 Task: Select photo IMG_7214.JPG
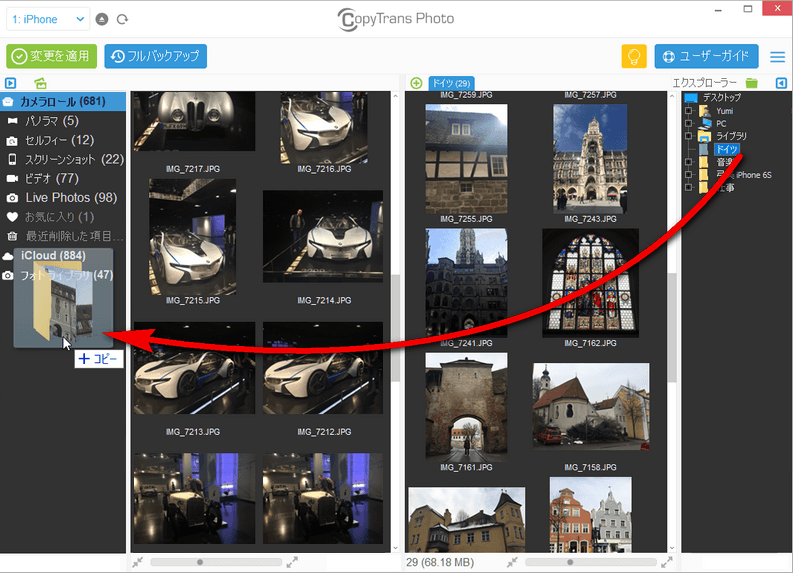323,237
